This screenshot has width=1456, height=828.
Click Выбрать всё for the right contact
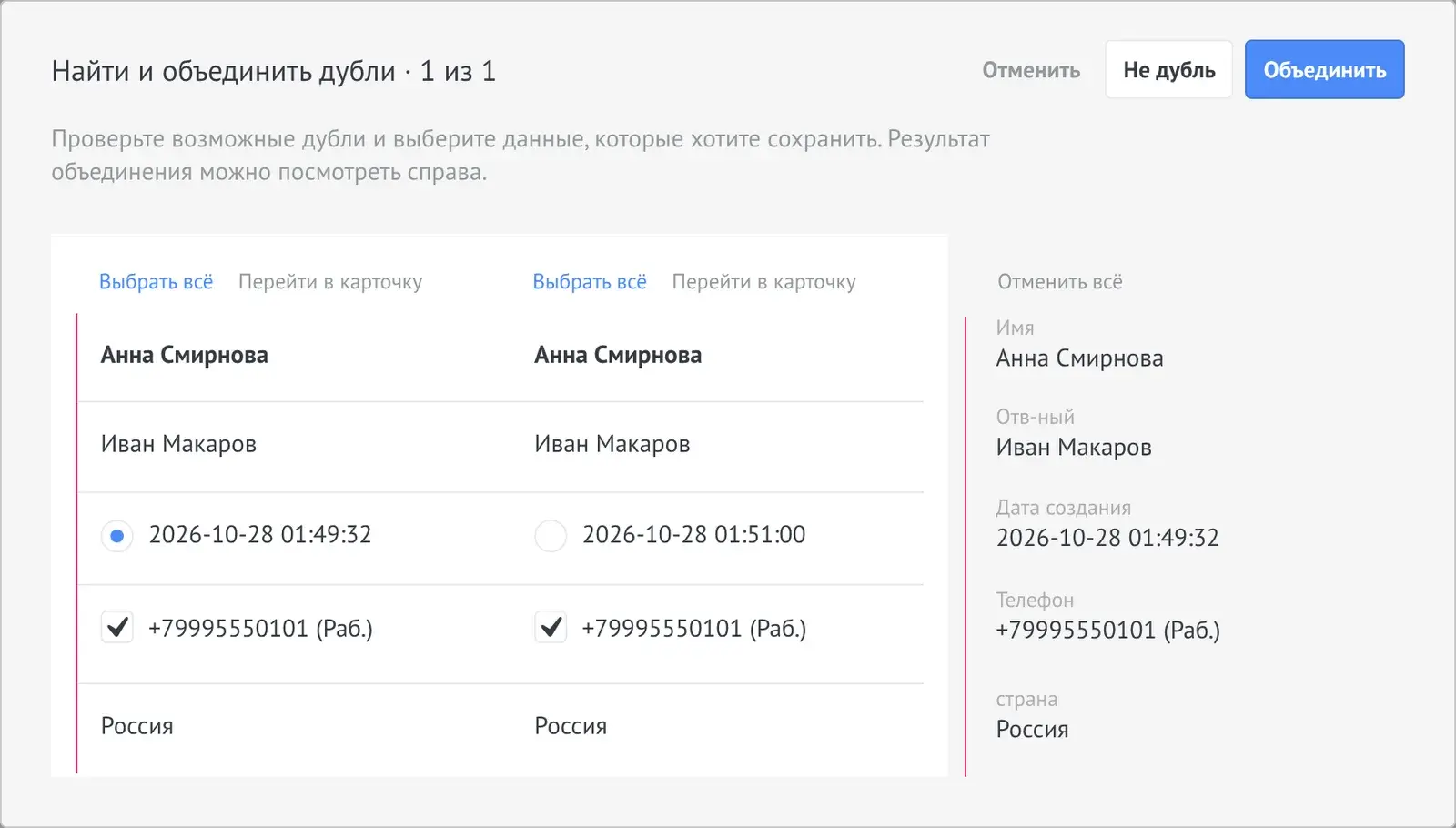590,282
